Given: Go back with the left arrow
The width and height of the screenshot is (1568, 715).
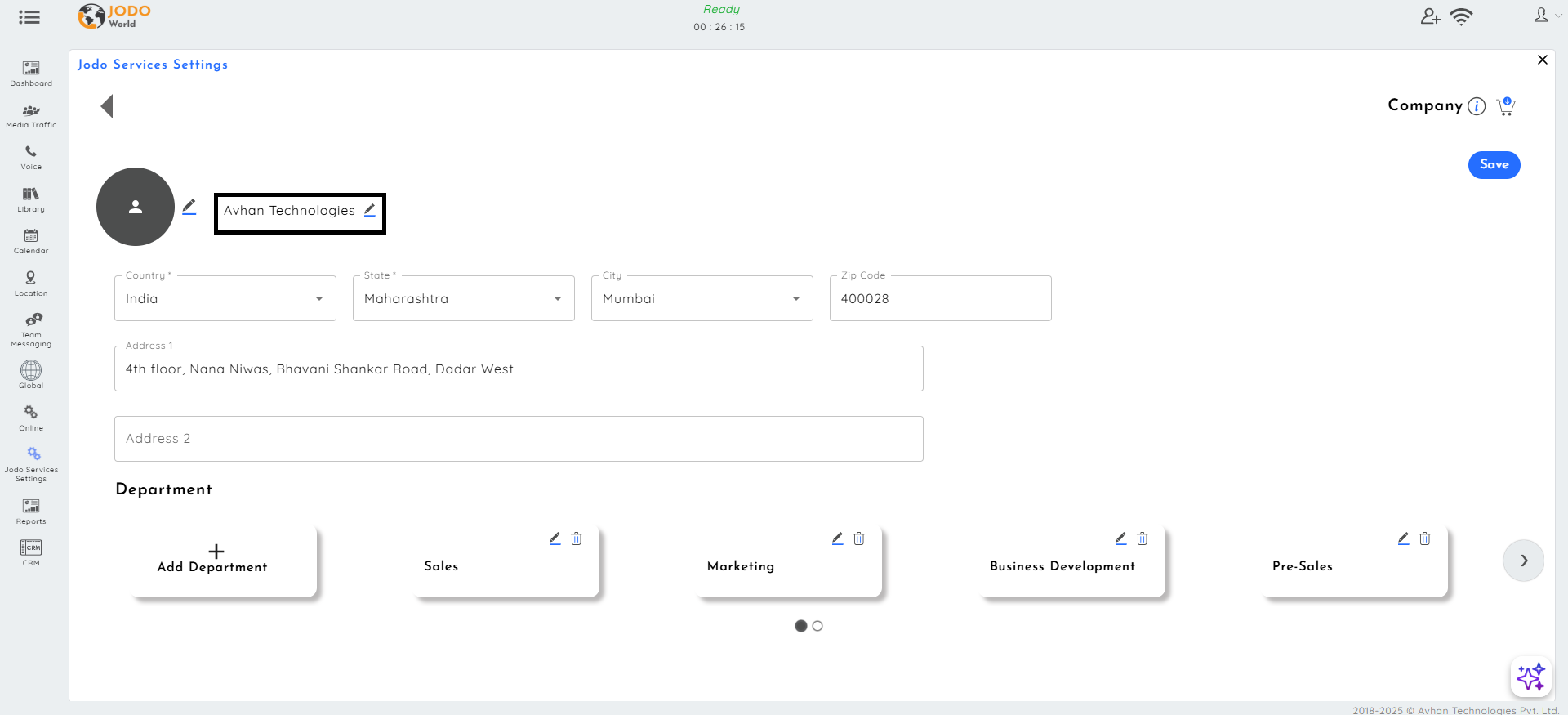Looking at the screenshot, I should tap(107, 106).
